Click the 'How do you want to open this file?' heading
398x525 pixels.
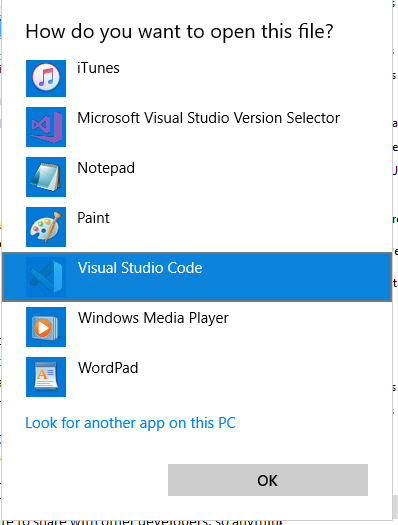(179, 32)
